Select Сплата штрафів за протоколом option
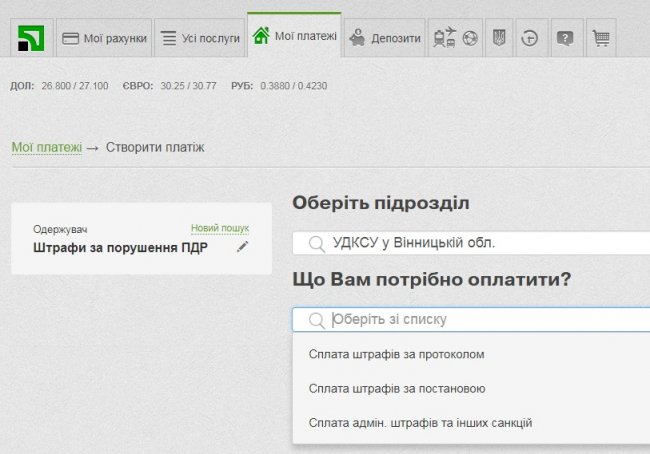Viewport: 650px width, 454px height. click(x=398, y=354)
